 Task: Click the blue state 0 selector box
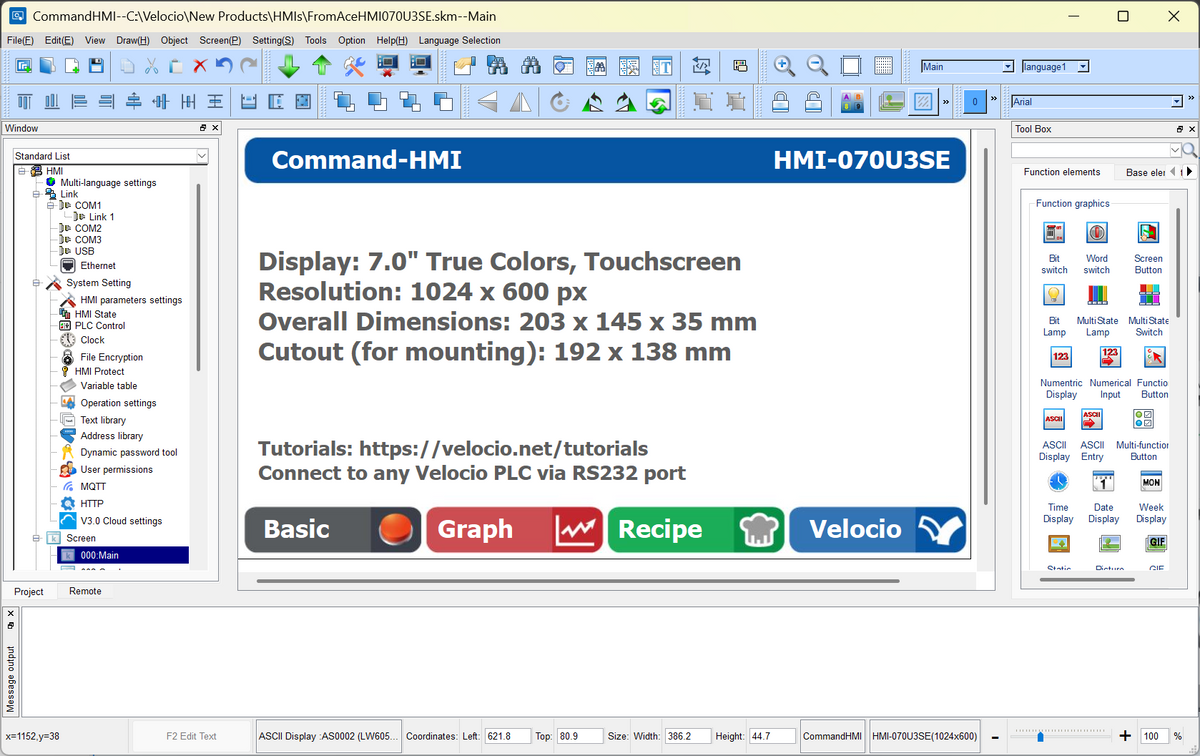[975, 101]
